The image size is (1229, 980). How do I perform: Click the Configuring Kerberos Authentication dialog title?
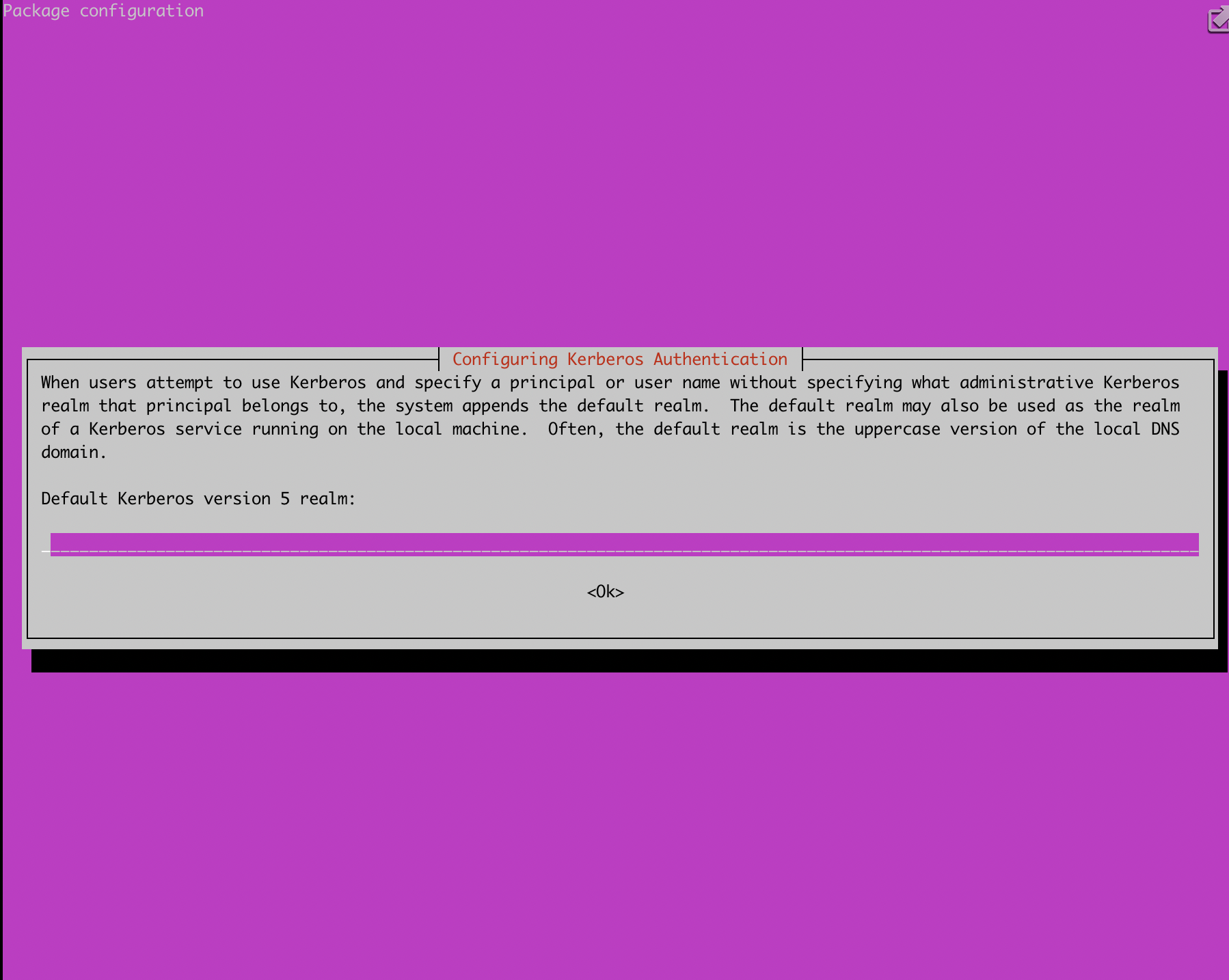pyautogui.click(x=619, y=358)
